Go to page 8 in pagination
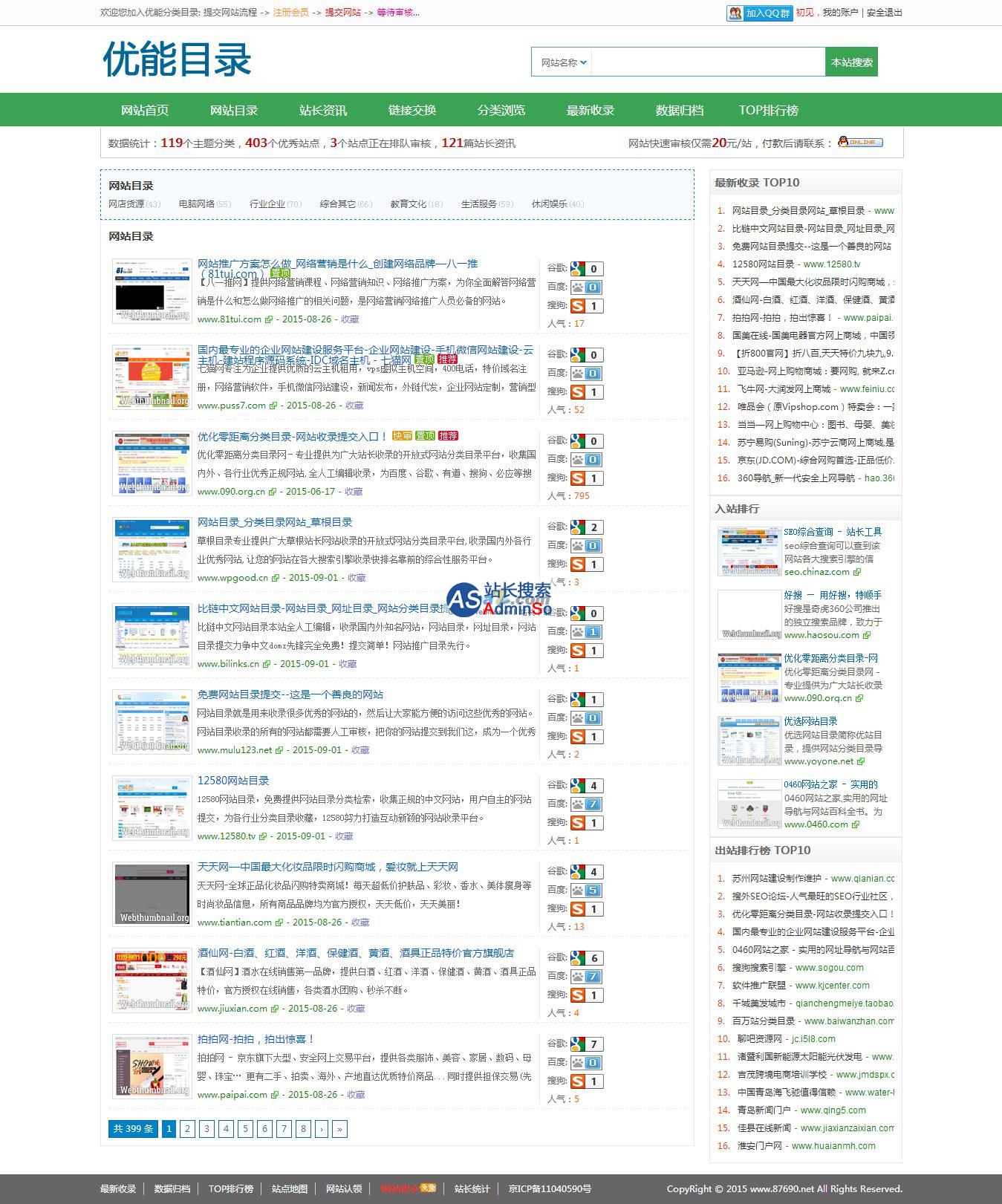The width and height of the screenshot is (1002, 1204). click(x=303, y=1129)
